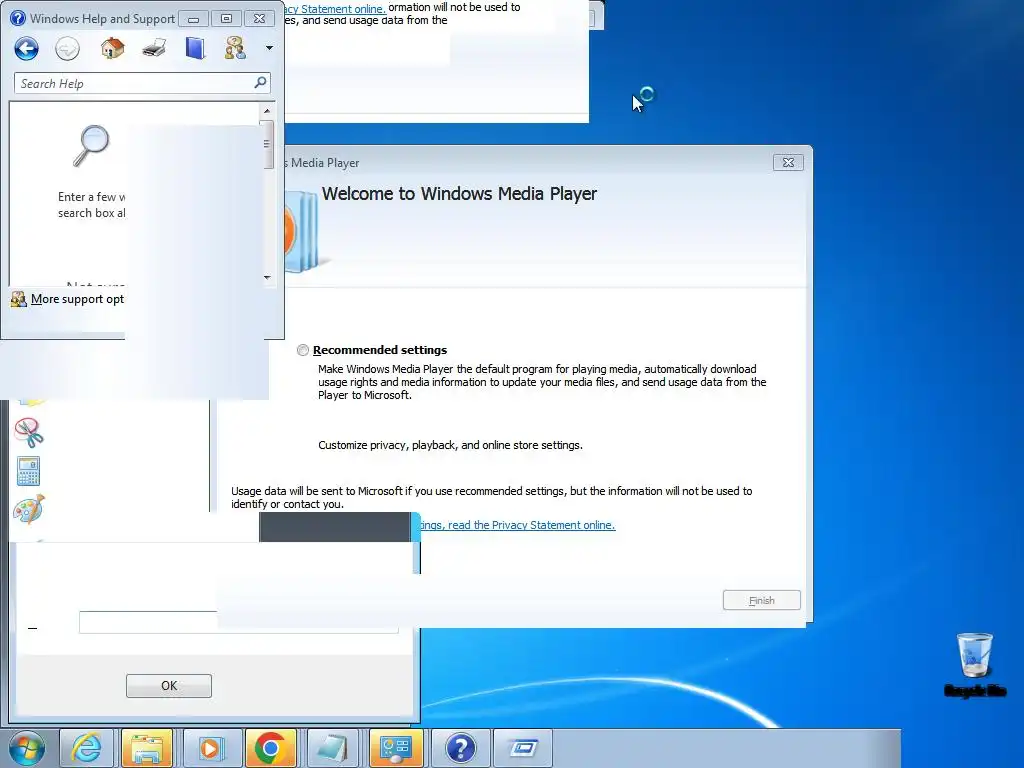The image size is (1024, 768).
Task: Focus the Search Help field
Action: (142, 83)
